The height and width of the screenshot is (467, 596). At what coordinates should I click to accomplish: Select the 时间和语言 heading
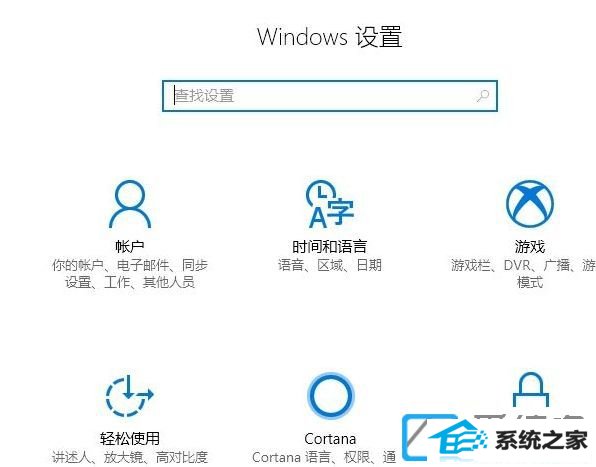point(330,246)
